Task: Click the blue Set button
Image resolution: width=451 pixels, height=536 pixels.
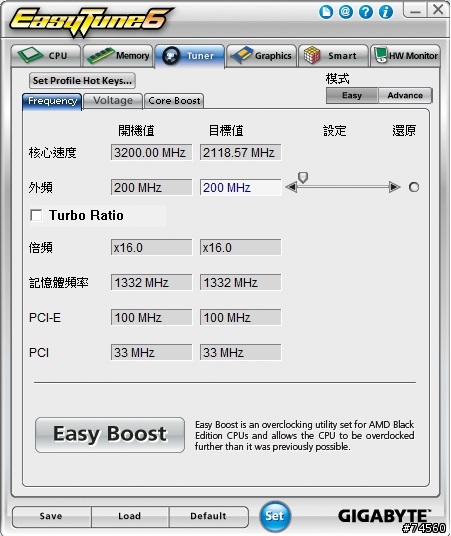Action: [275, 516]
